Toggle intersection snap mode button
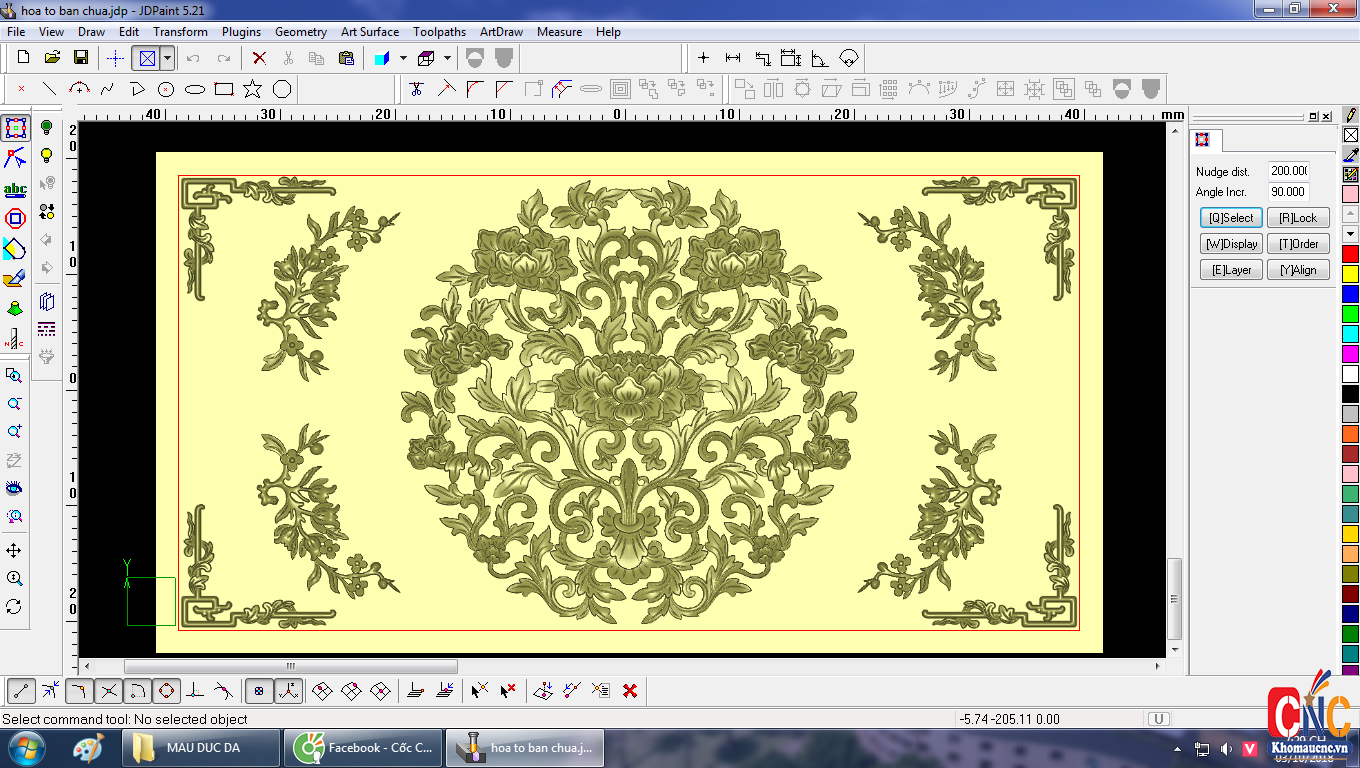The height and width of the screenshot is (768, 1360). (x=109, y=690)
